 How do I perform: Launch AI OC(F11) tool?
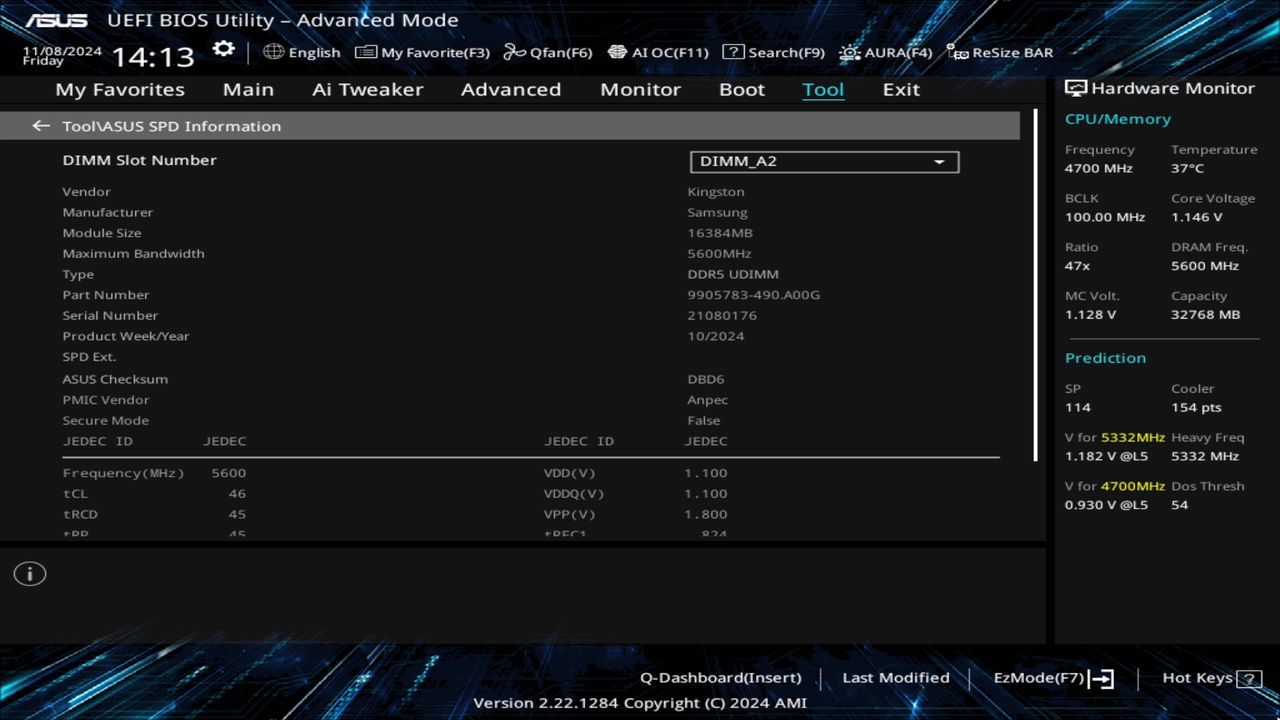click(x=658, y=52)
